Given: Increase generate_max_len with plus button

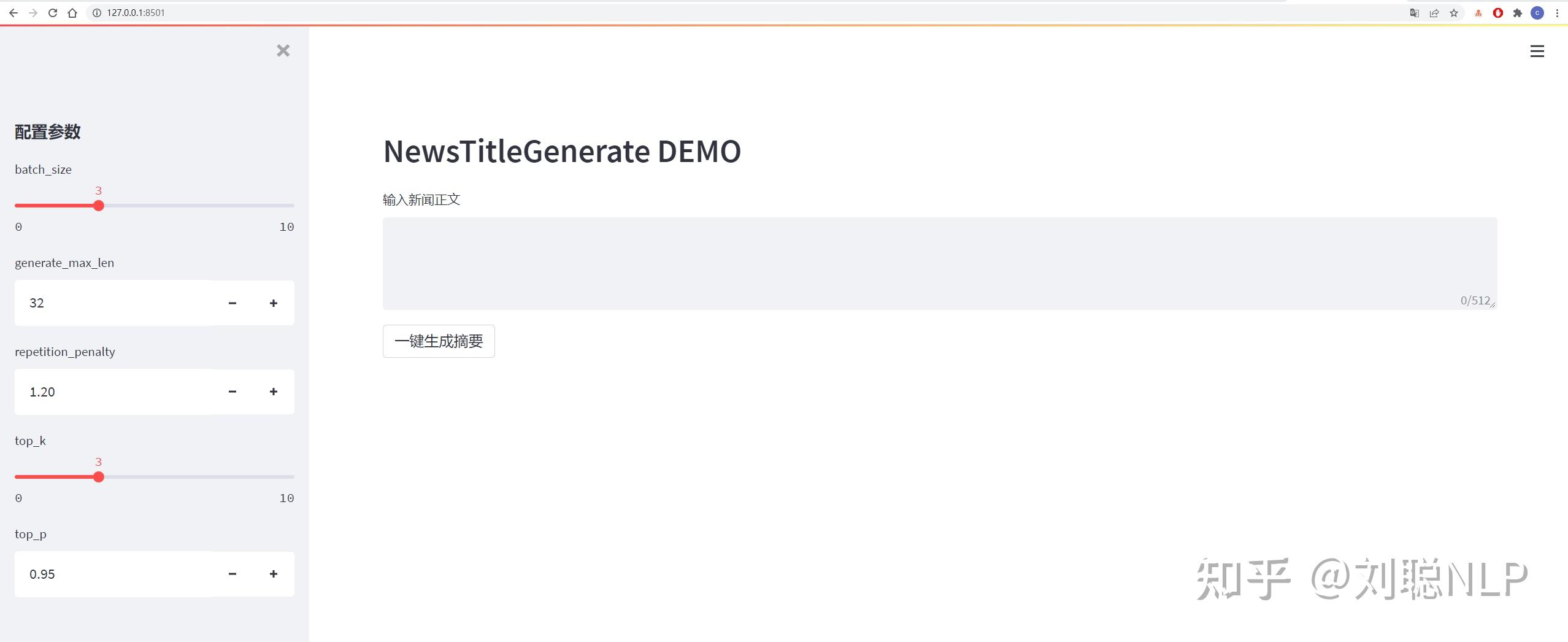Looking at the screenshot, I should pos(274,303).
